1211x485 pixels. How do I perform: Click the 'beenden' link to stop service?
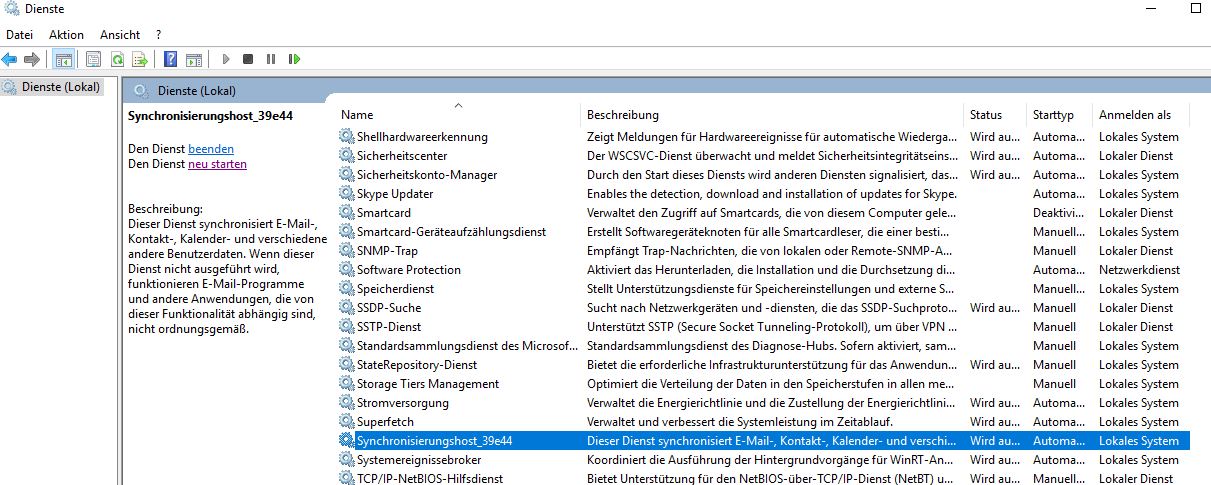pyautogui.click(x=211, y=148)
